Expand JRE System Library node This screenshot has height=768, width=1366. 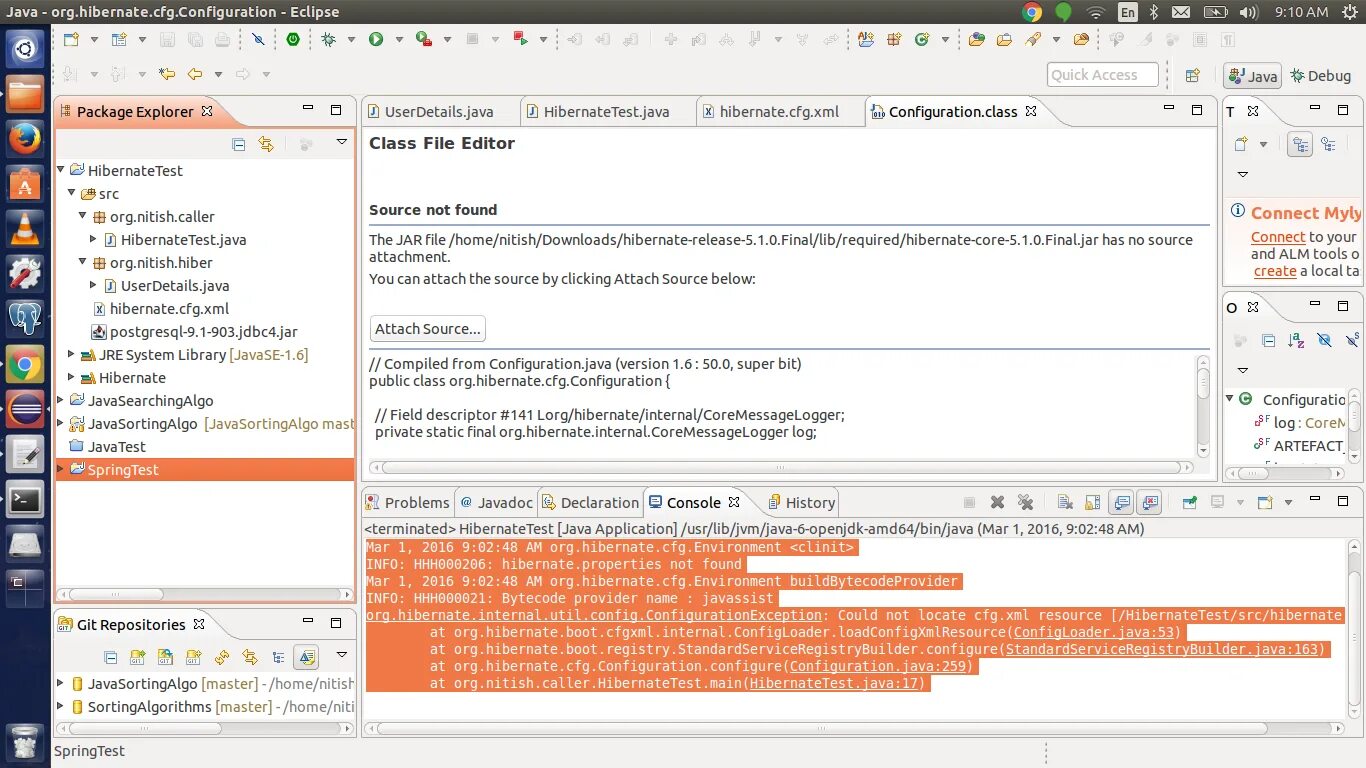[x=71, y=354]
